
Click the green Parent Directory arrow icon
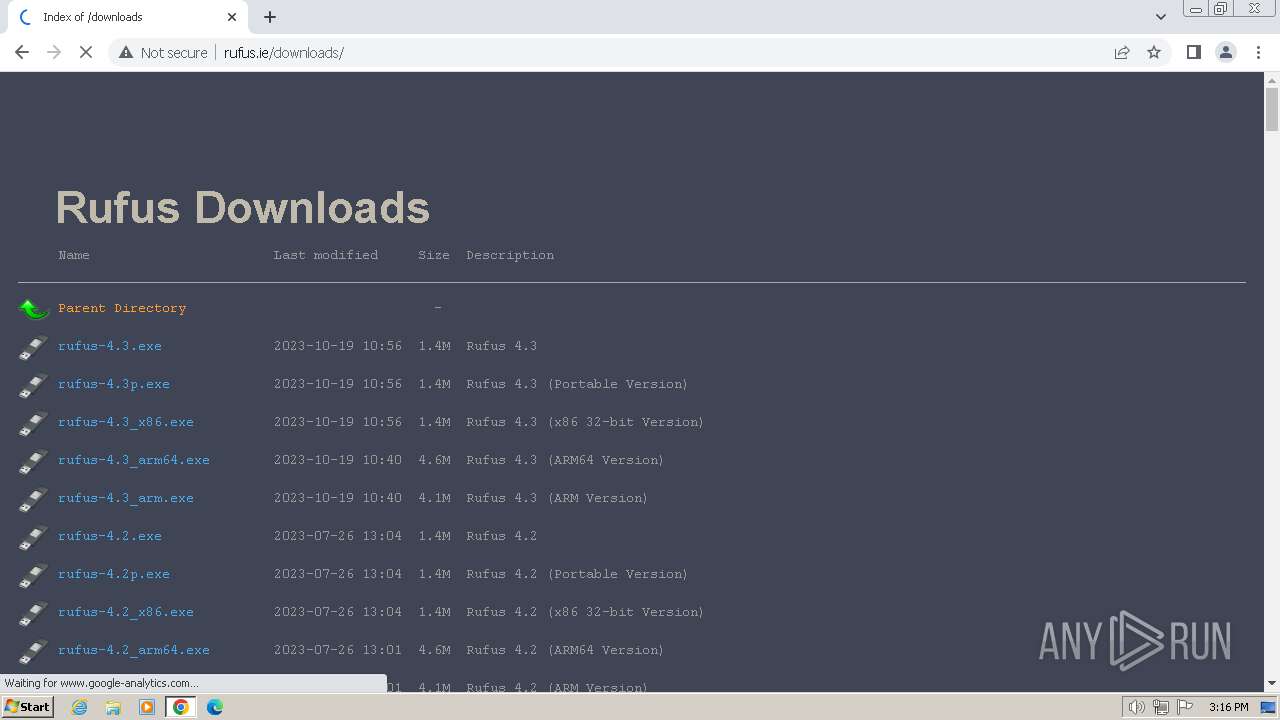[x=33, y=309]
